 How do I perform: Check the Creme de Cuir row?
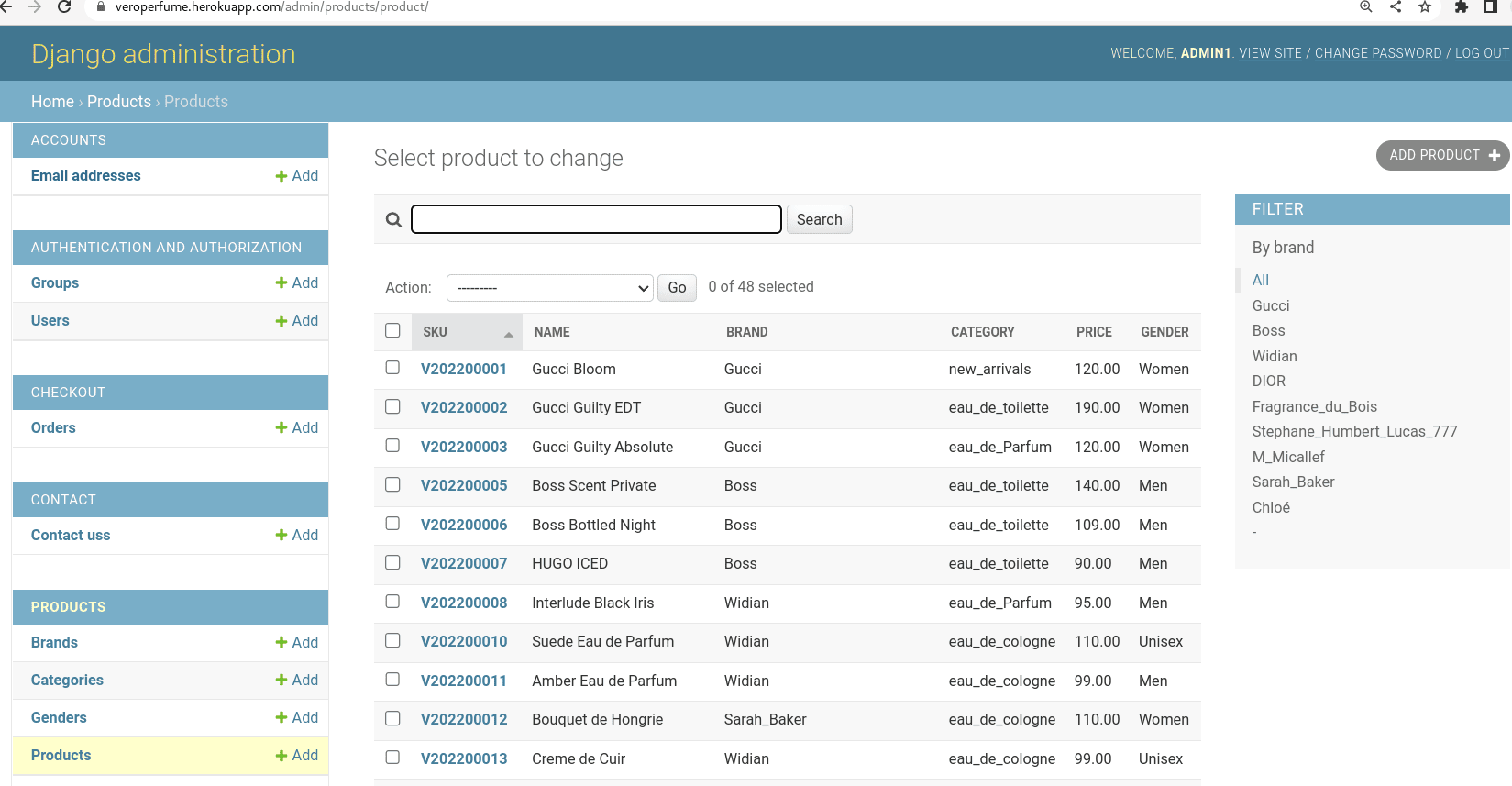click(392, 757)
